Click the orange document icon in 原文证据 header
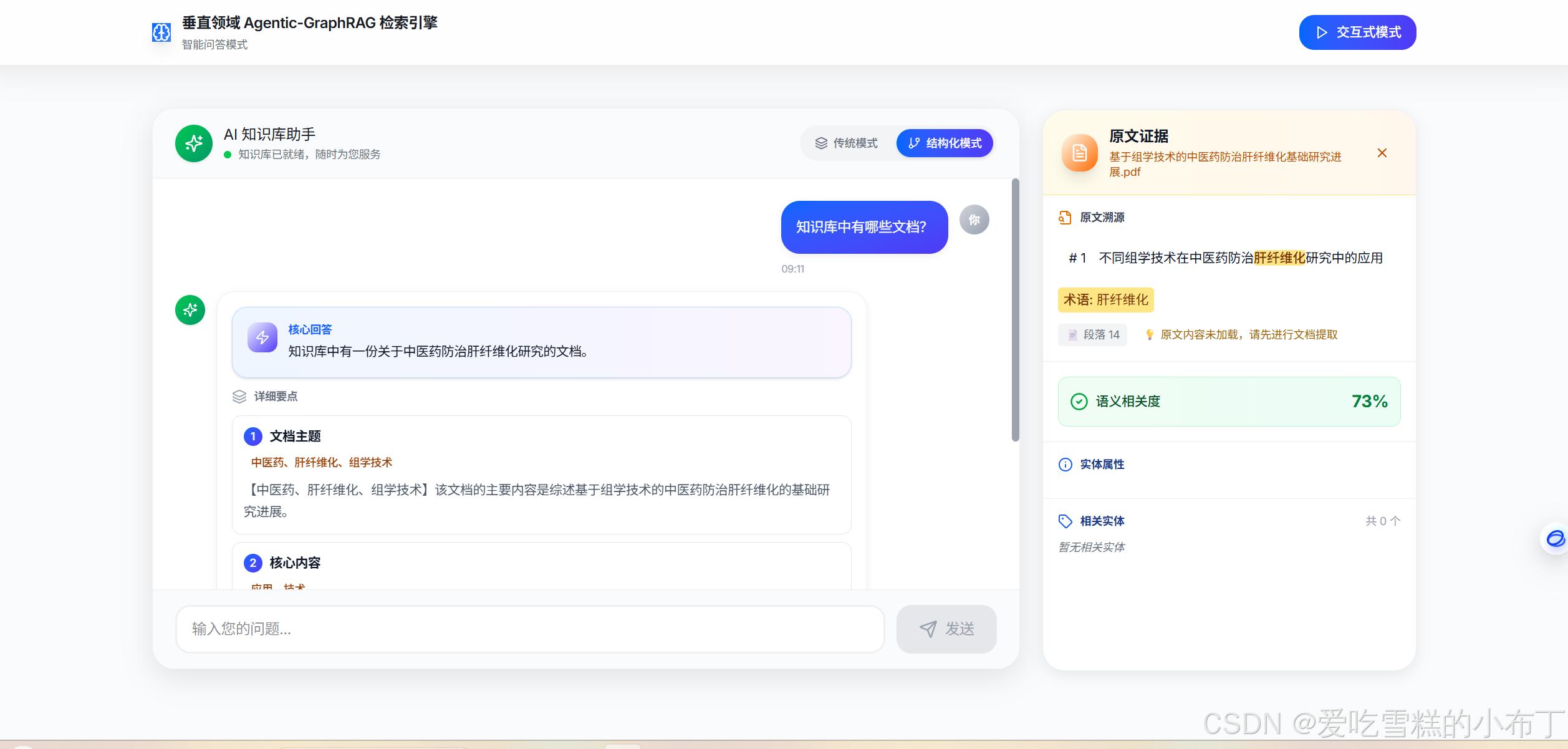This screenshot has height=749, width=1568. pos(1079,153)
